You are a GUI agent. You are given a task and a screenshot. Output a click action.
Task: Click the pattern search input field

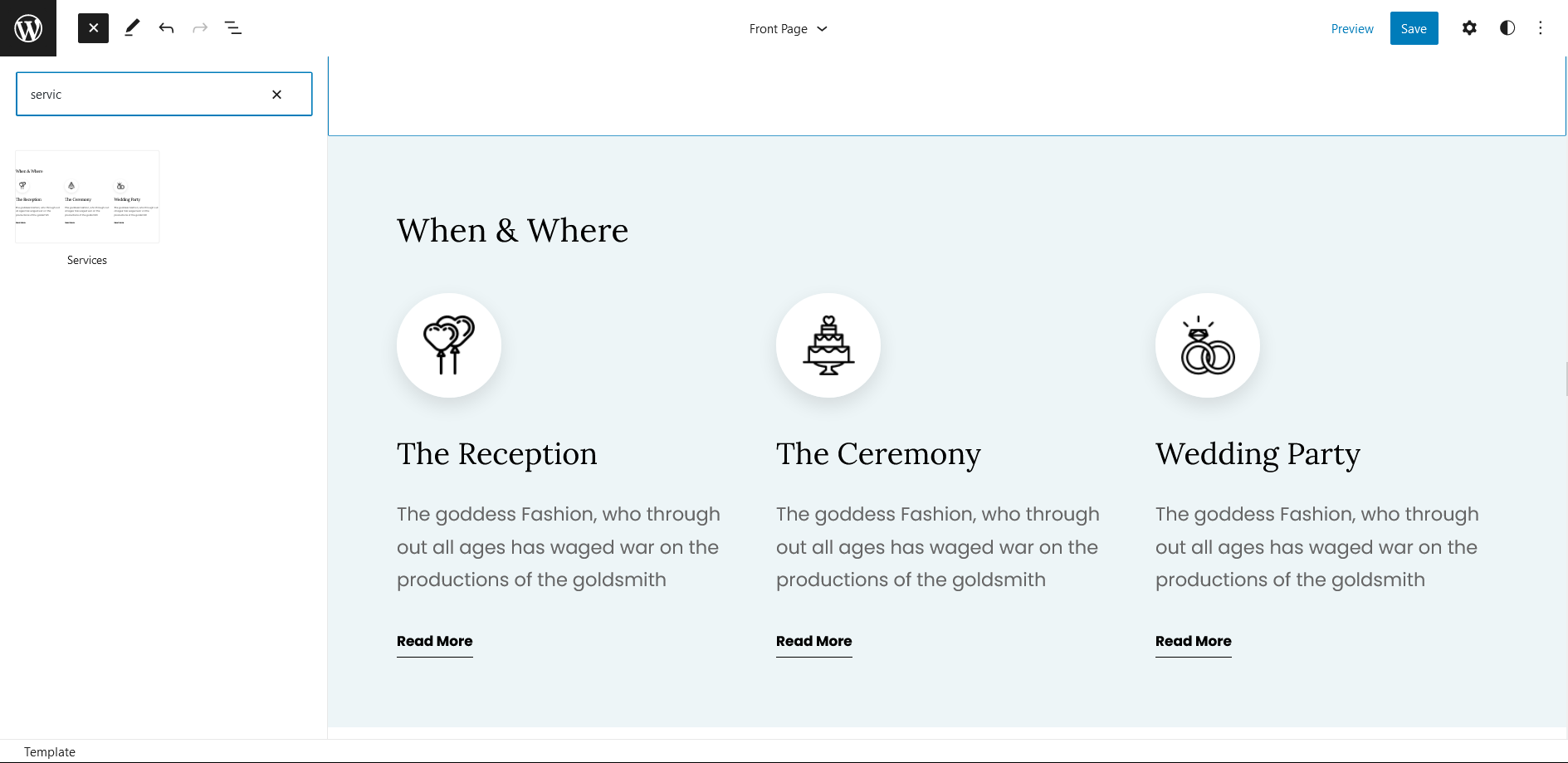[x=141, y=95]
